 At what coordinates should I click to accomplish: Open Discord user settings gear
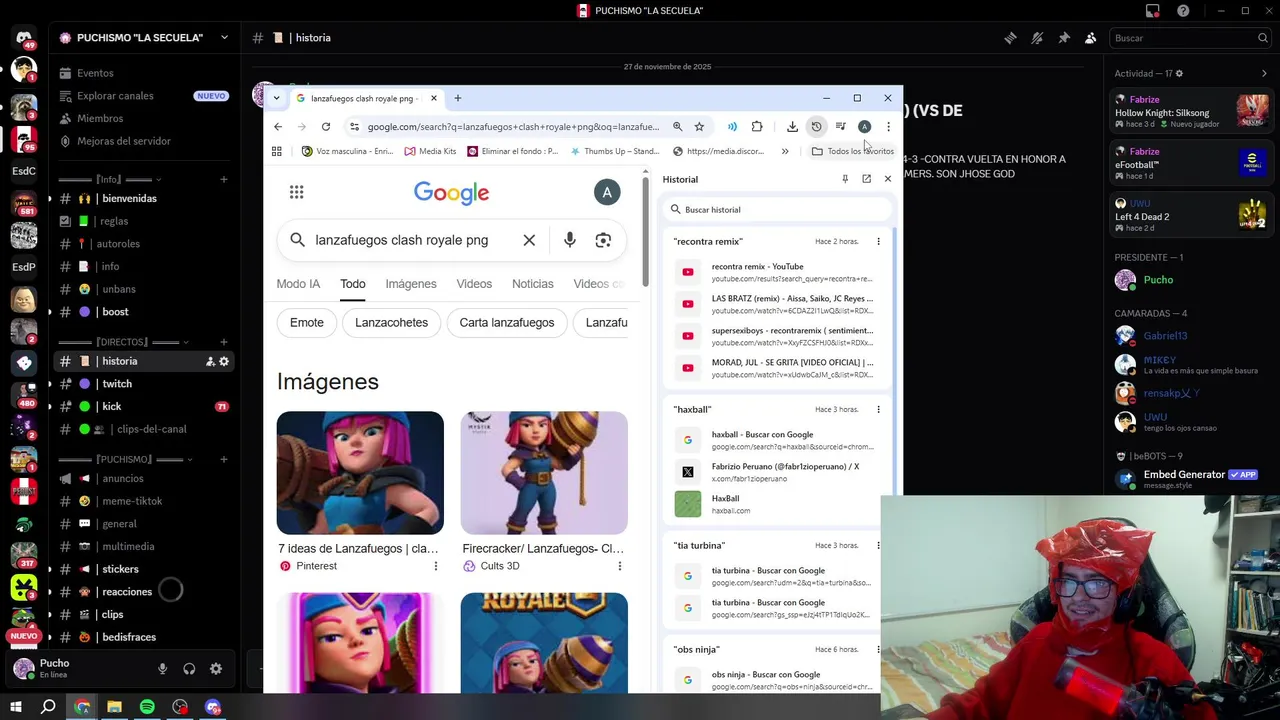coord(216,669)
